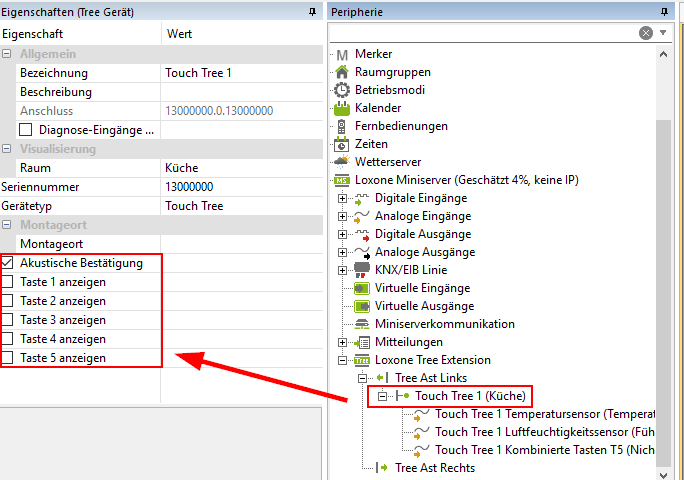684x480 pixels.
Task: Clear the Peripherie search box with X button
Action: pyautogui.click(x=646, y=33)
